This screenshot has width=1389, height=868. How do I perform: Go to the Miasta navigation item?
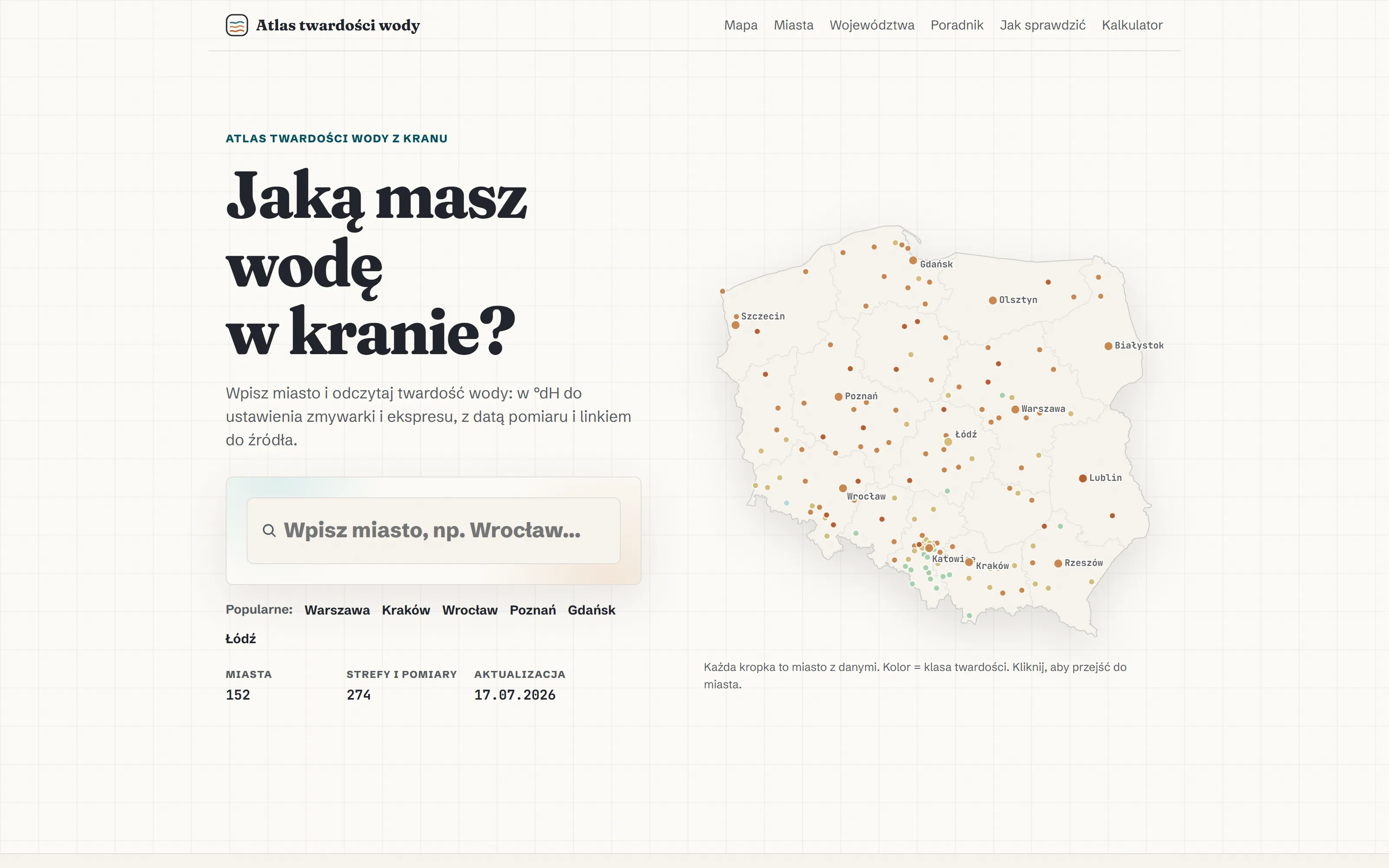pyautogui.click(x=793, y=25)
